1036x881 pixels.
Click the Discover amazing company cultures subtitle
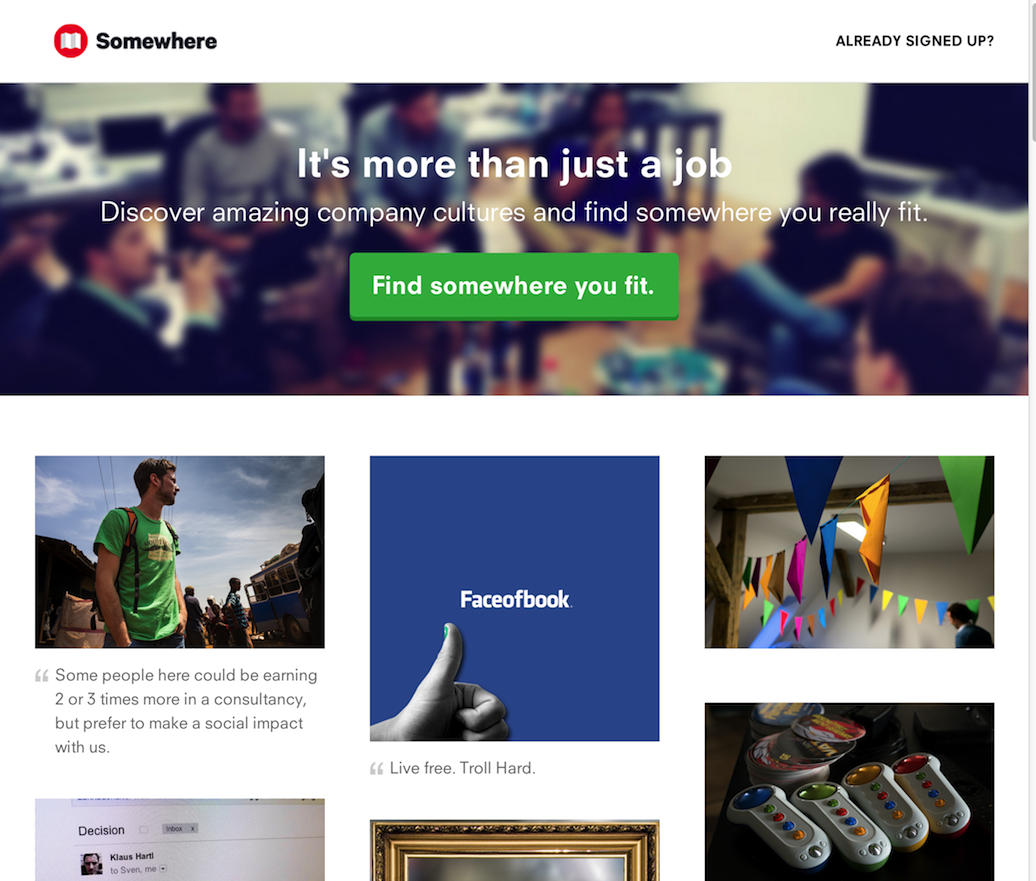click(x=514, y=213)
